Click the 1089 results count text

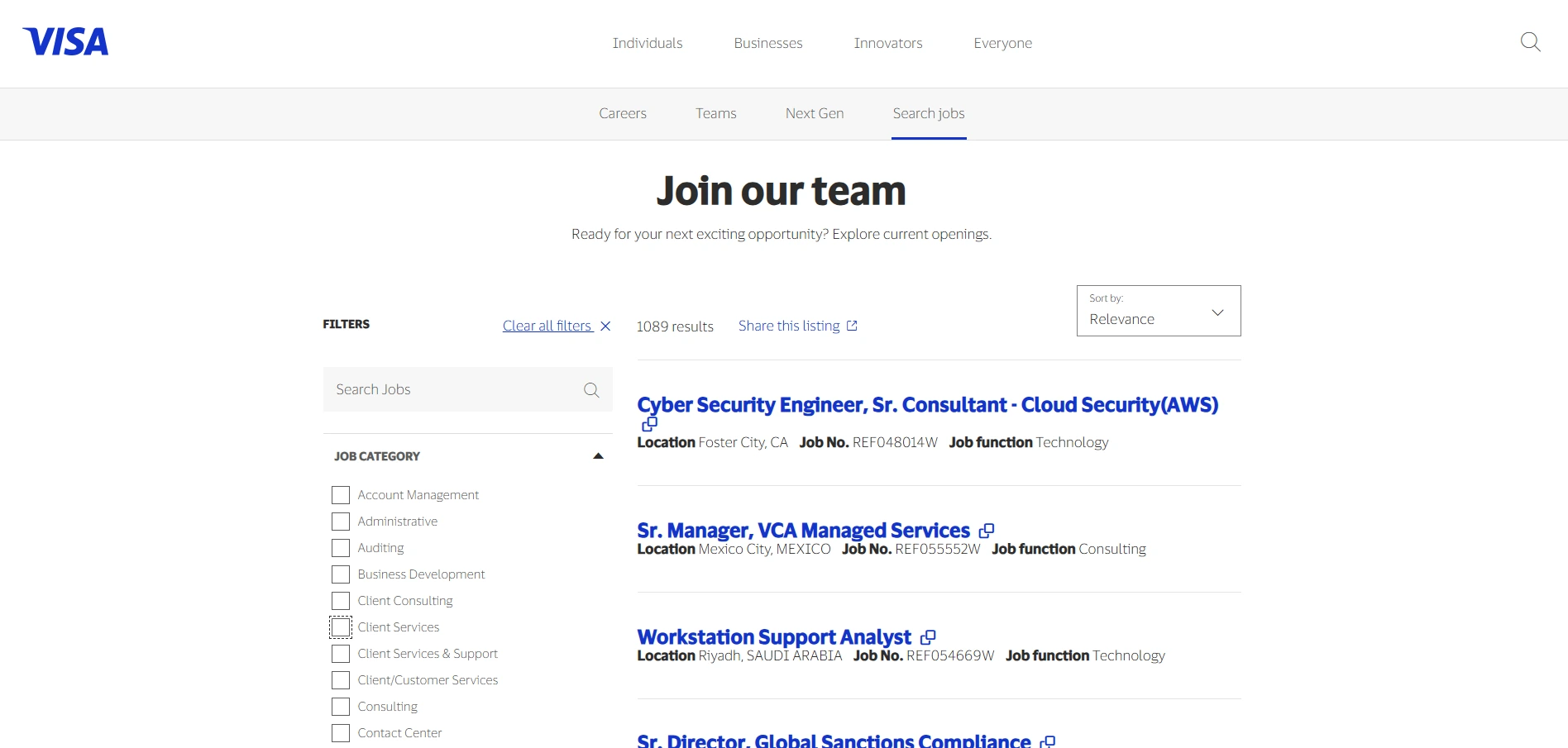click(675, 326)
